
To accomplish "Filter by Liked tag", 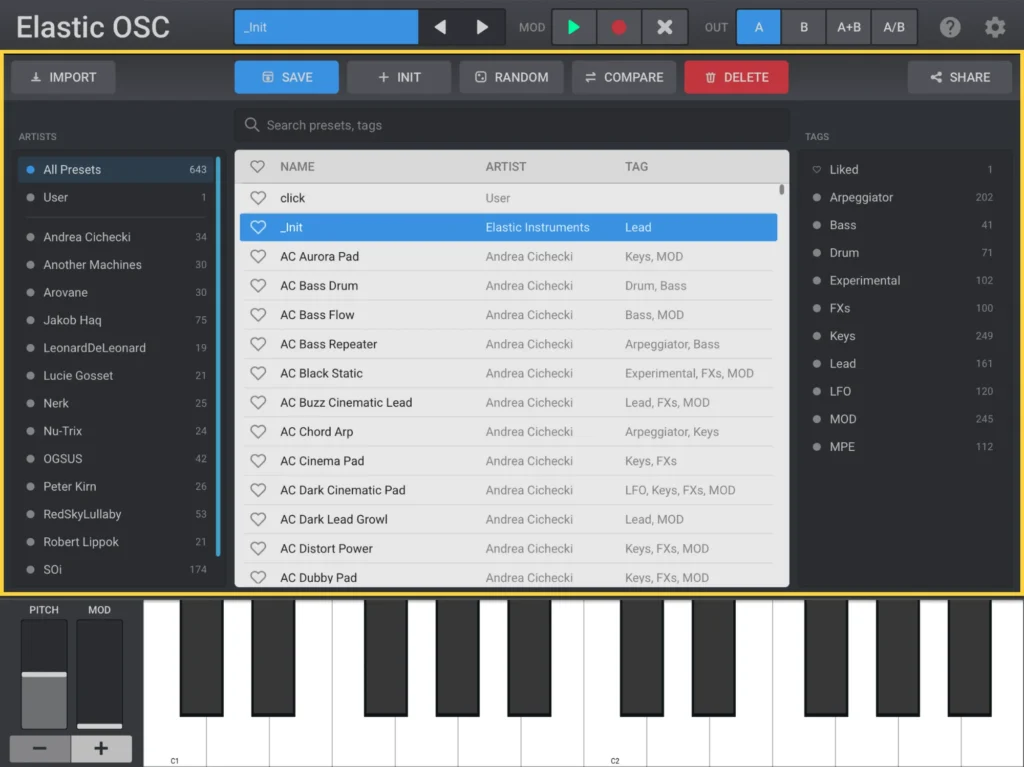I will [902, 169].
